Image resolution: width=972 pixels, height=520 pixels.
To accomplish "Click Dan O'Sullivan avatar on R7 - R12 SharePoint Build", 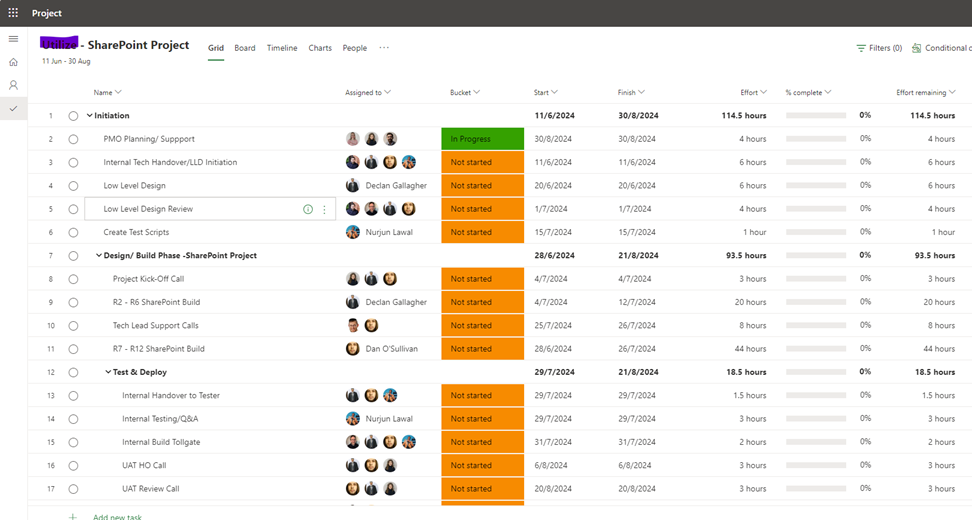I will click(x=352, y=349).
